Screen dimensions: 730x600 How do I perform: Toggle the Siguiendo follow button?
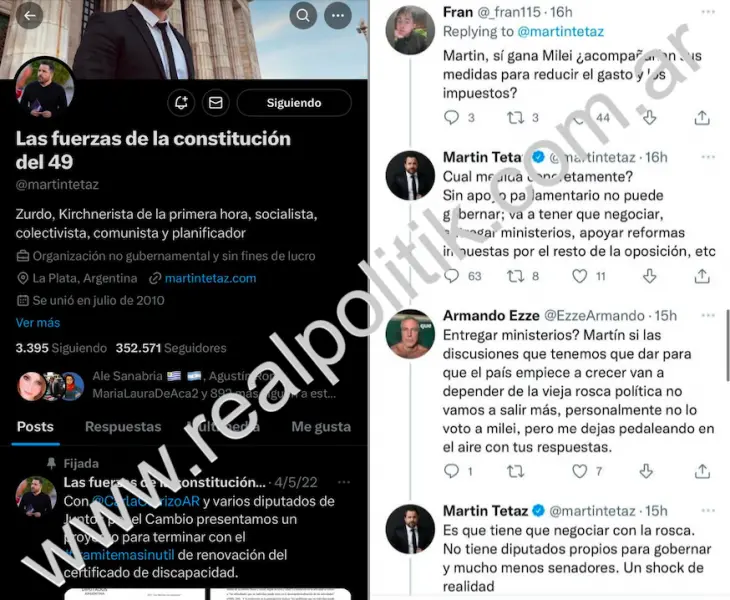click(294, 102)
